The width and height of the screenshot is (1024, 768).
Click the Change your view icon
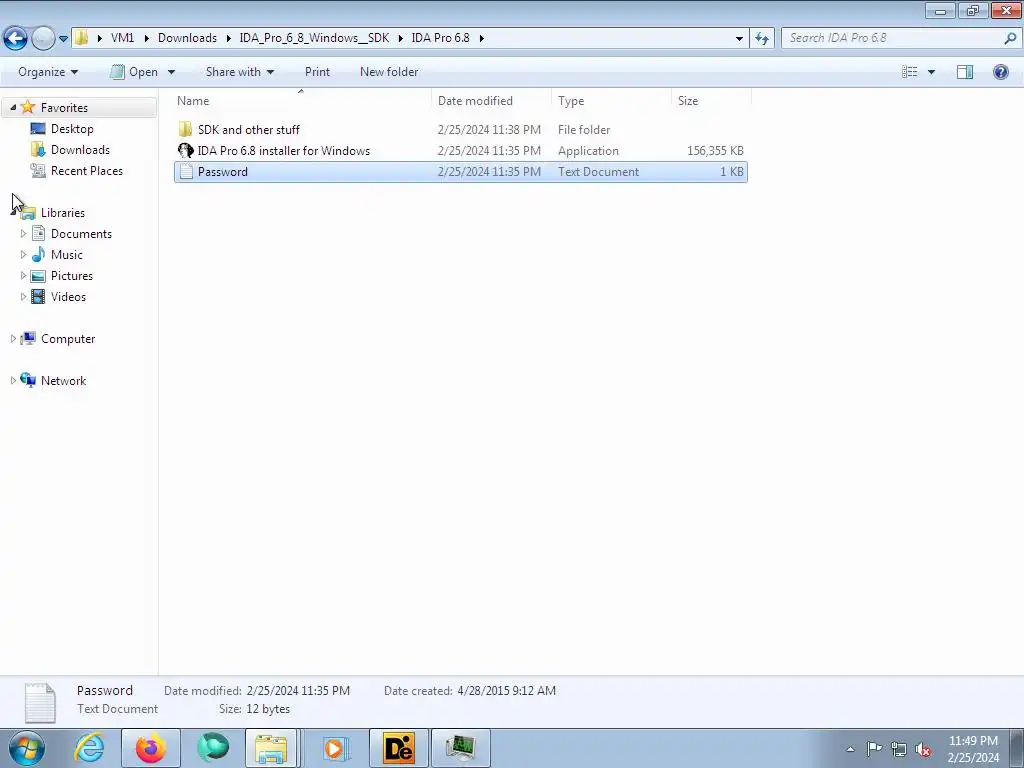(x=910, y=72)
